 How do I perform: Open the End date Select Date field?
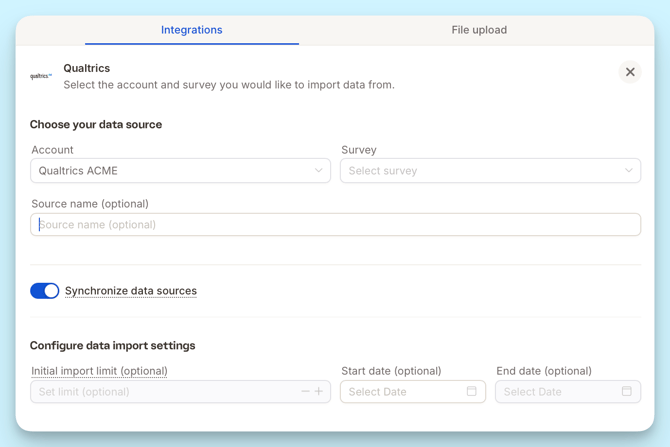point(568,391)
